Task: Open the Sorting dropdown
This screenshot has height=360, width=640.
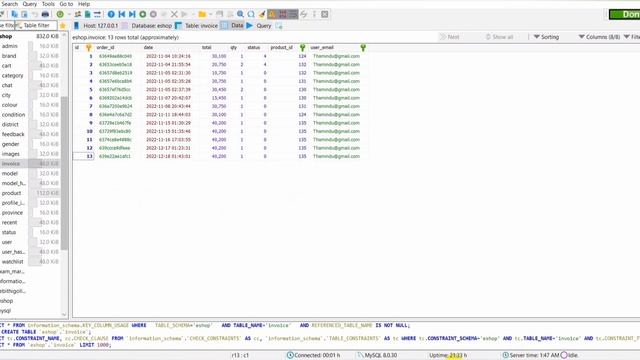Action: tap(546, 37)
